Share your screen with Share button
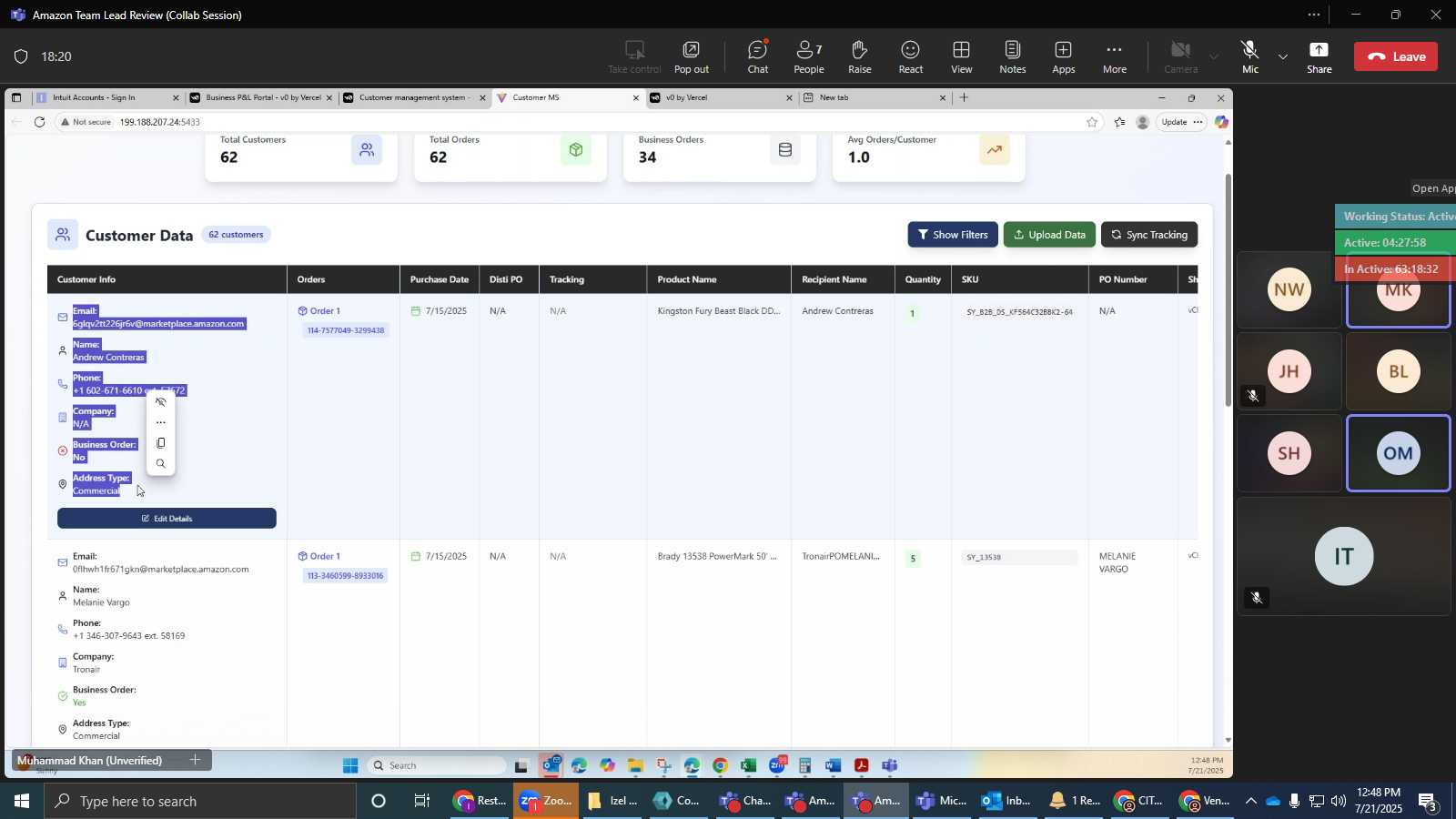The image size is (1456, 819). (1319, 56)
